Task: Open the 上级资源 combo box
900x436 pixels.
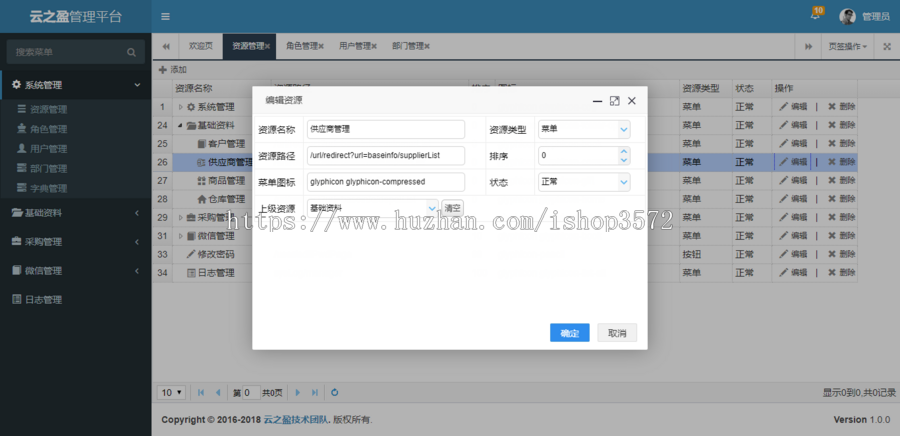Action: [x=432, y=208]
